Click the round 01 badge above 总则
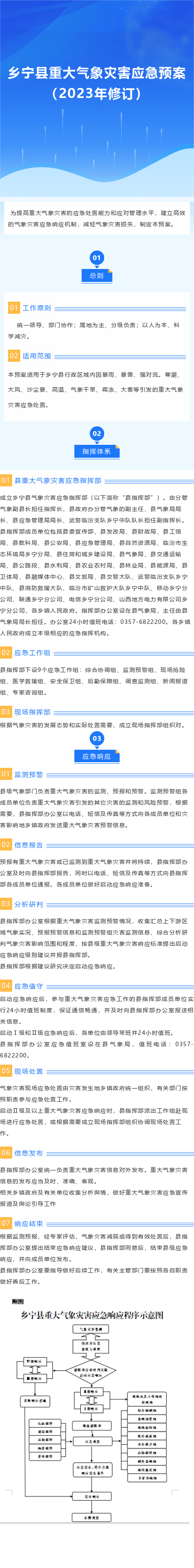The height and width of the screenshot is (1568, 194). pos(96,257)
